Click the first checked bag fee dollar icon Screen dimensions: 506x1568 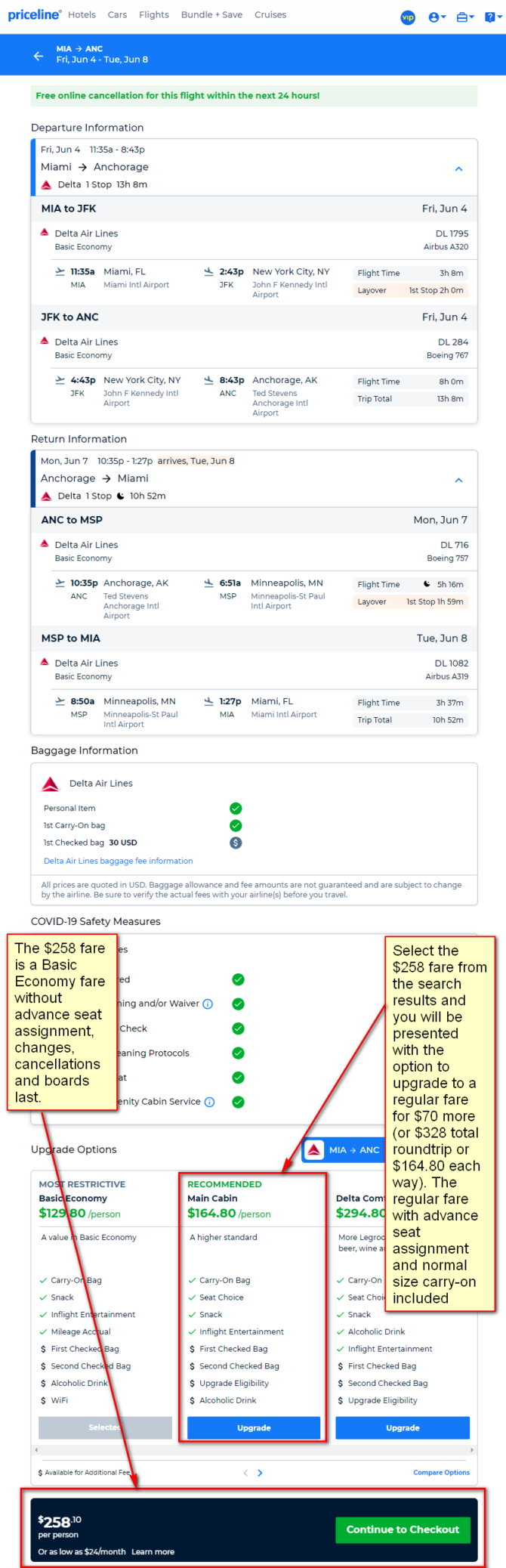pyautogui.click(x=236, y=843)
